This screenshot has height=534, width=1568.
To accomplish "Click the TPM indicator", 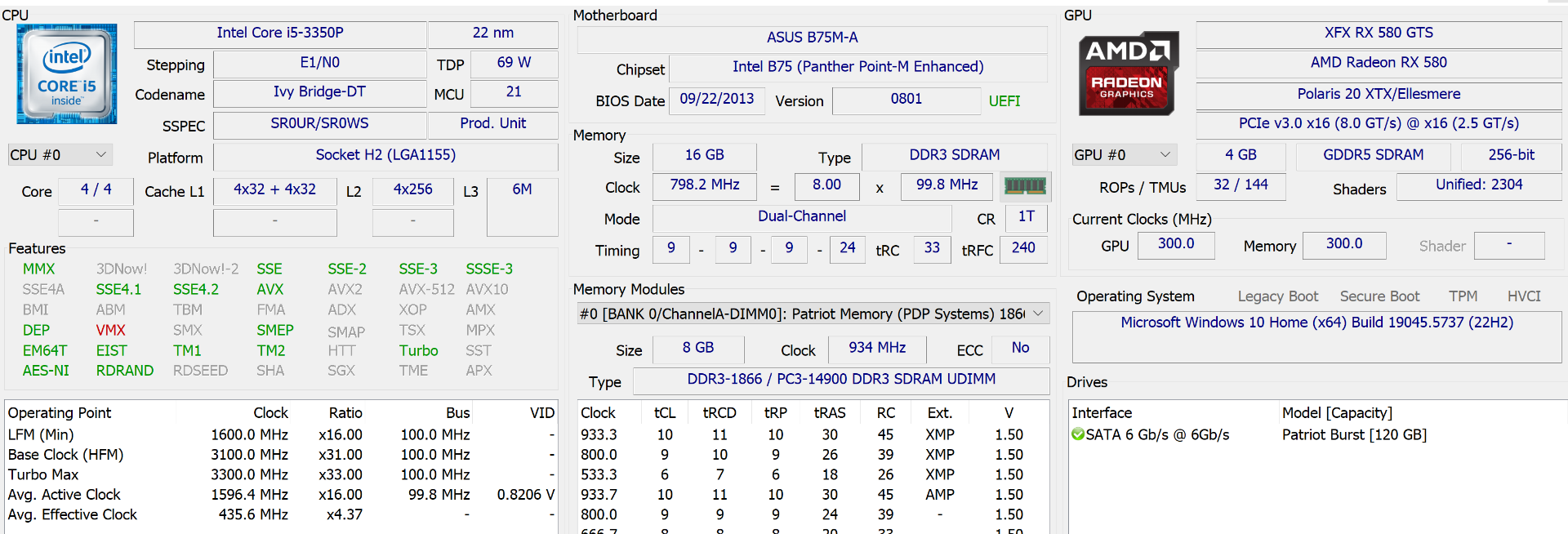I will [1463, 296].
